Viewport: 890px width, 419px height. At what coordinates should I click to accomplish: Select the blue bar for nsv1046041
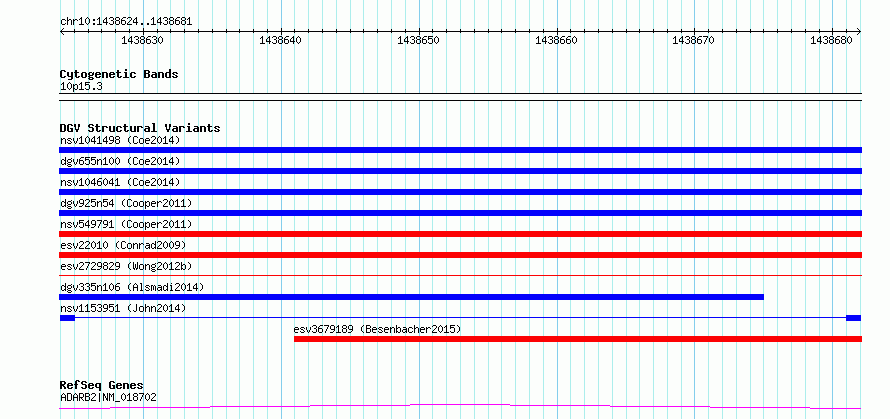click(460, 192)
